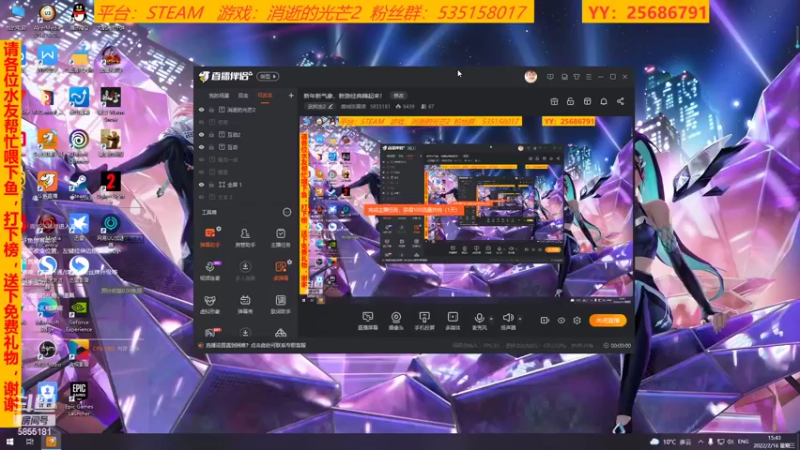Click the preview eye icon beside settings gear
This screenshot has width=800, height=450.
pos(561,320)
